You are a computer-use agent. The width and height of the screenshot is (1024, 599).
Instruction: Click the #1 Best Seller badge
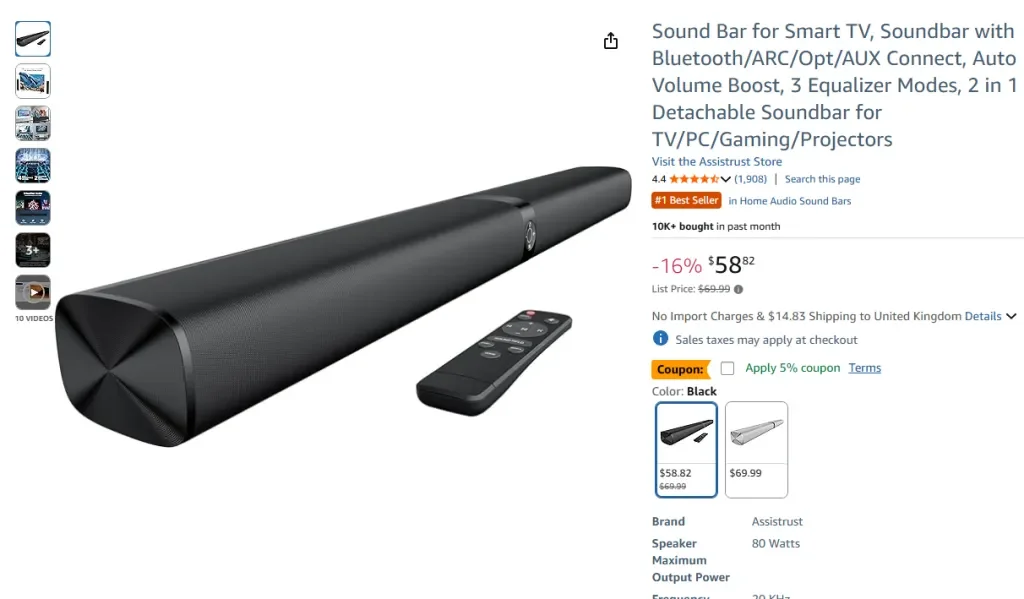686,200
